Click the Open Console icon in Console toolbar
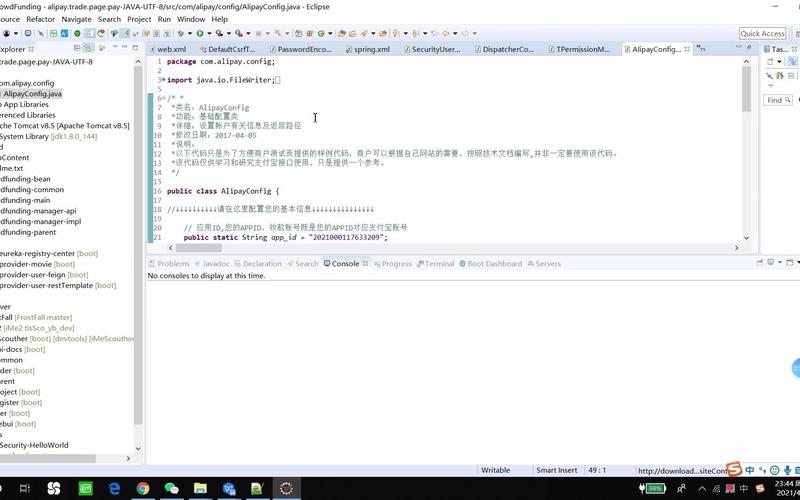The height and width of the screenshot is (500, 800). coord(790,262)
